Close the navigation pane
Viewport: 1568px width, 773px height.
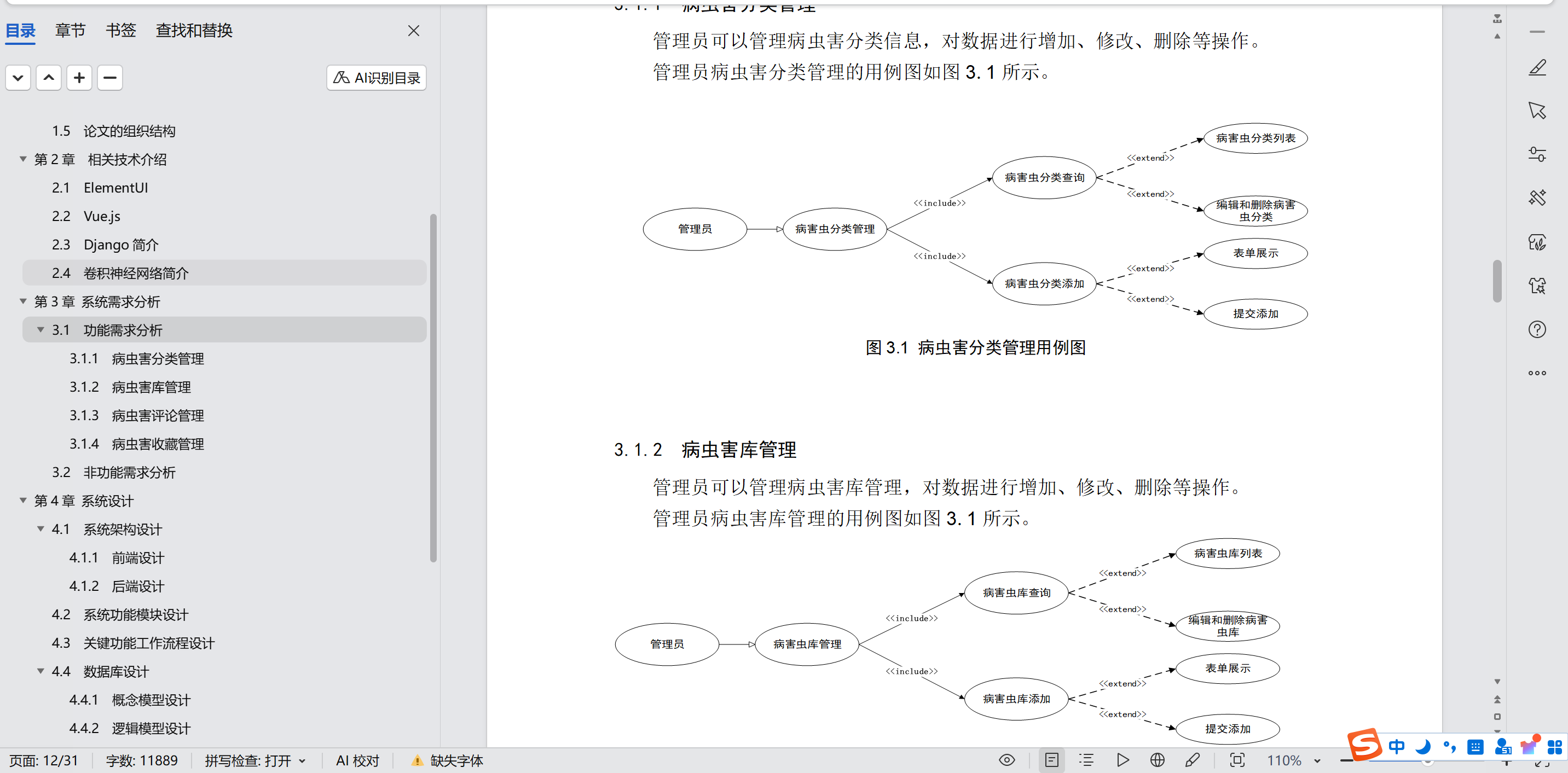413,31
